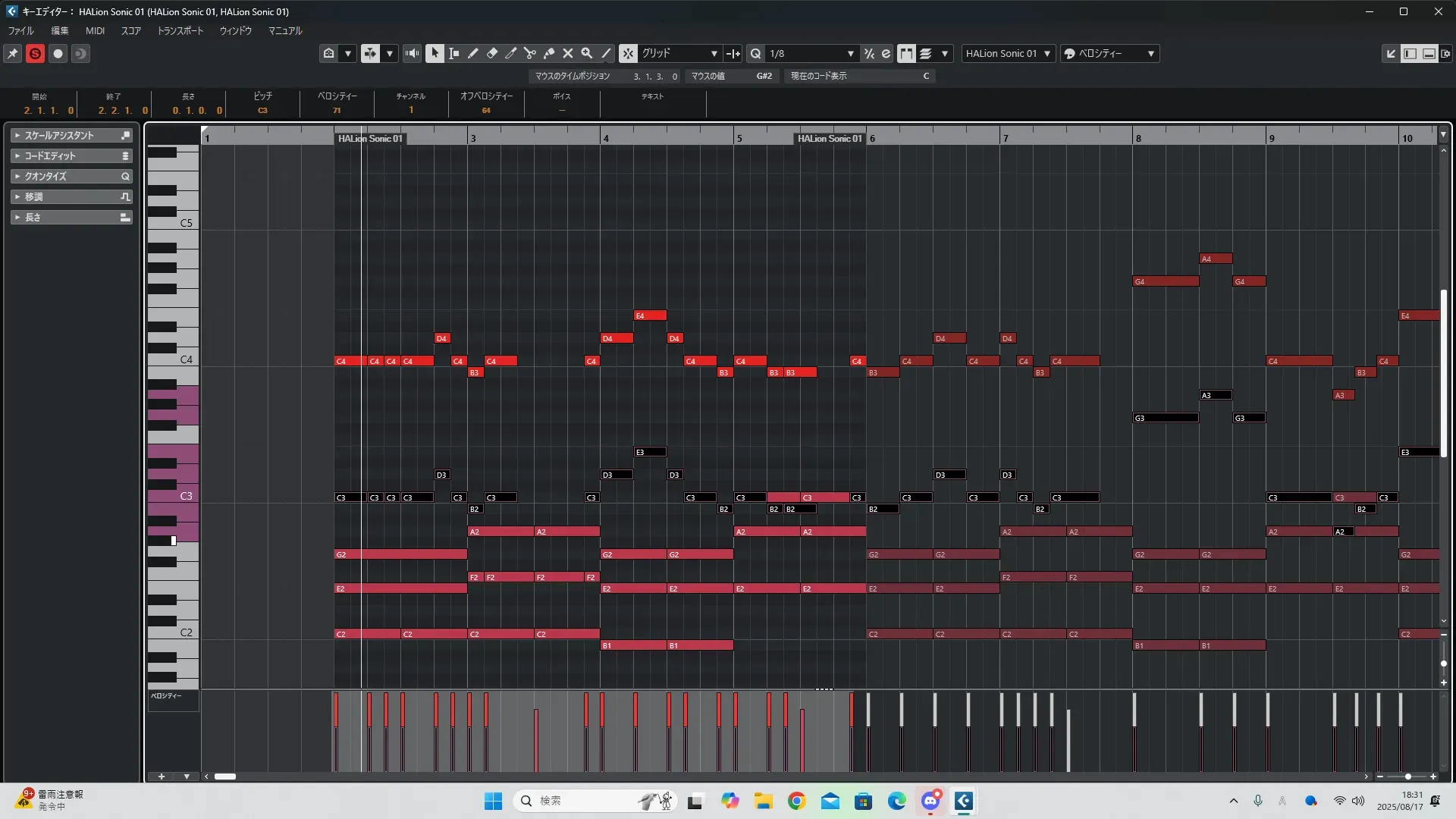The image size is (1456, 819).
Task: Toggle the Snap on/off button
Action: click(x=628, y=54)
